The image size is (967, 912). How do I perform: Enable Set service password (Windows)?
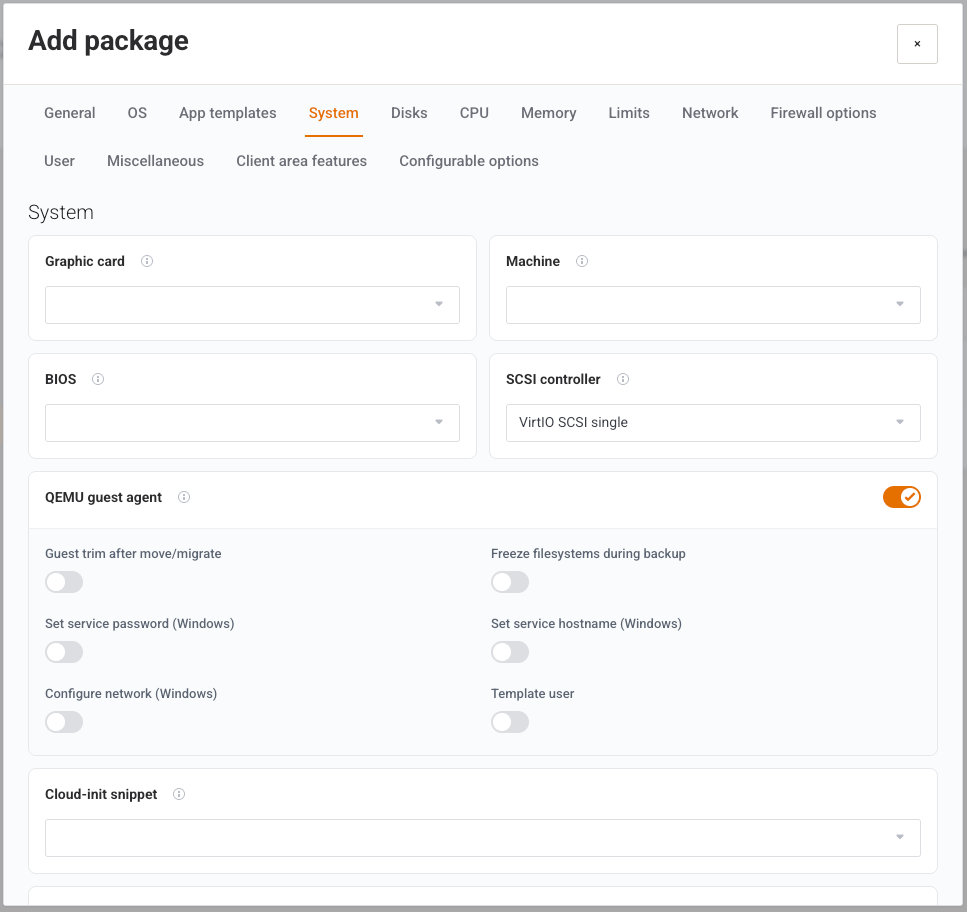point(64,652)
